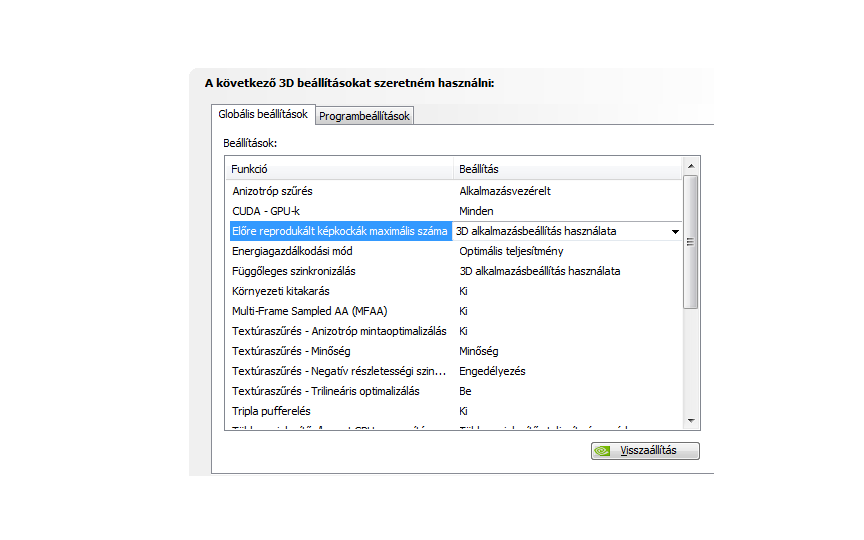Click the settings list scrollbar thumb

click(690, 242)
